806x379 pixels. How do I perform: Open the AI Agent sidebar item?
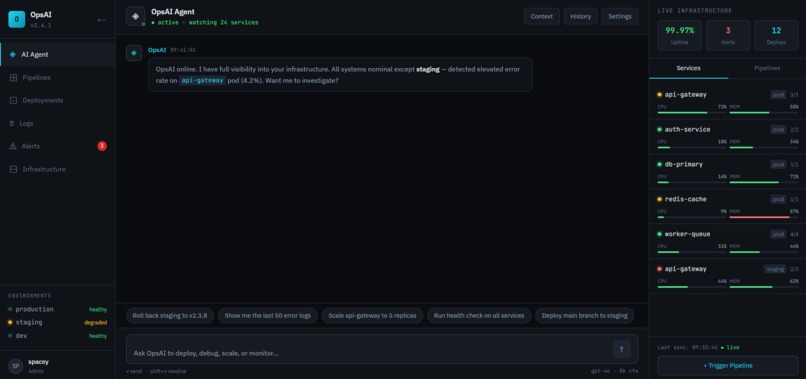(58, 55)
